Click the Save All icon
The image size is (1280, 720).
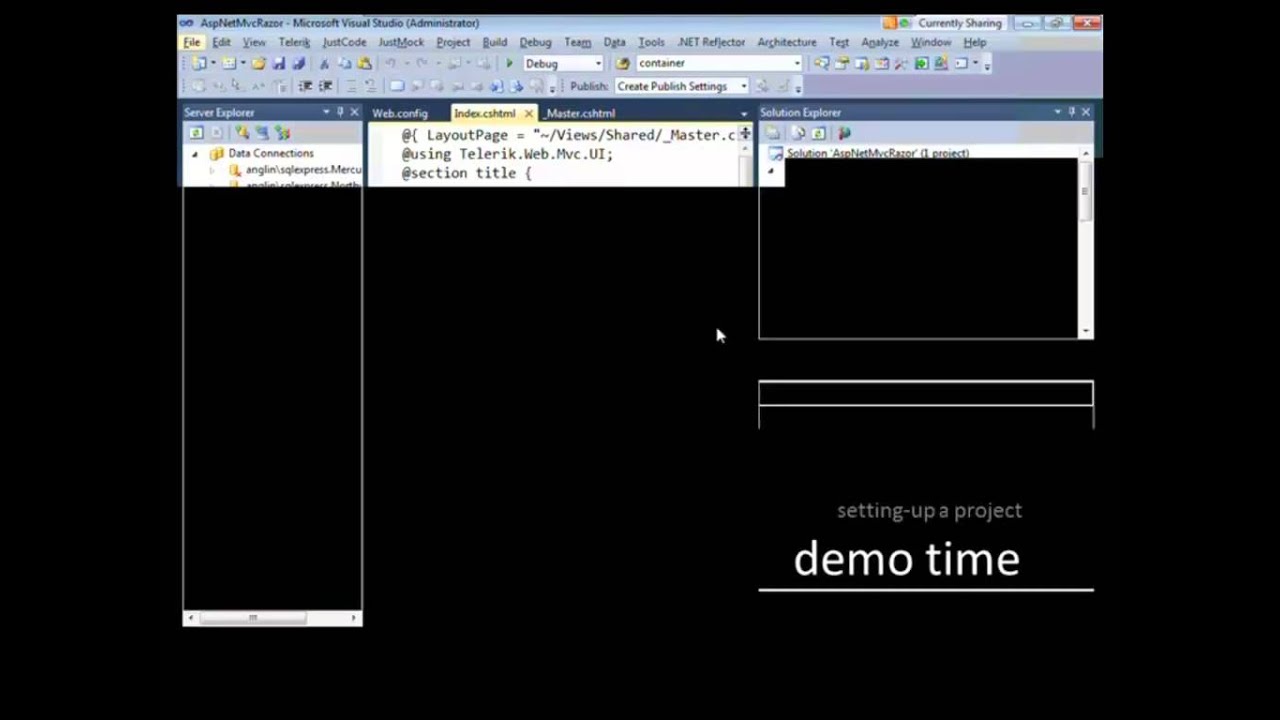click(x=298, y=63)
